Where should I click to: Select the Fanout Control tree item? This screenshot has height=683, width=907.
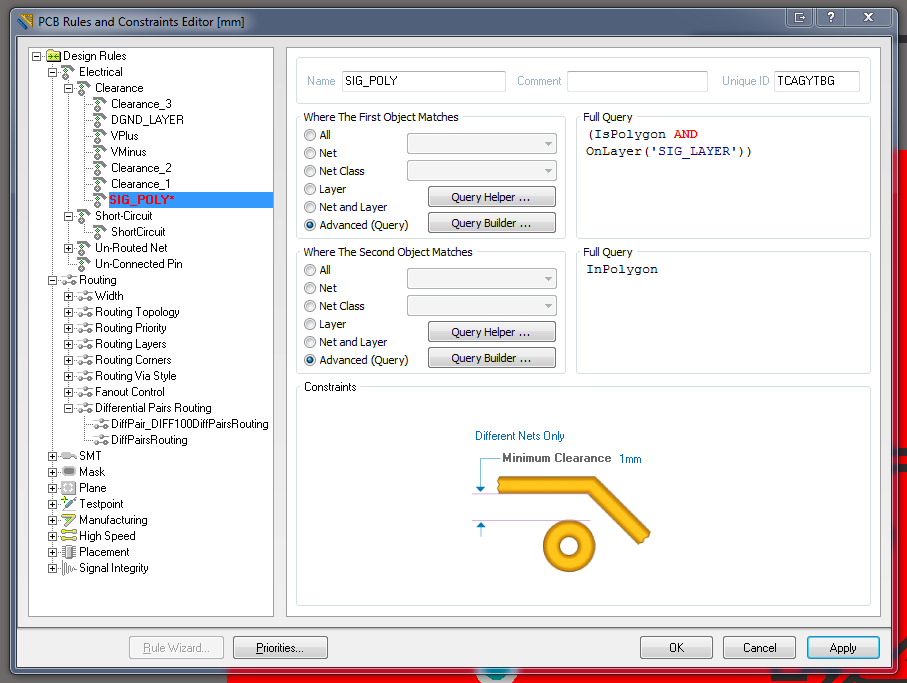130,392
